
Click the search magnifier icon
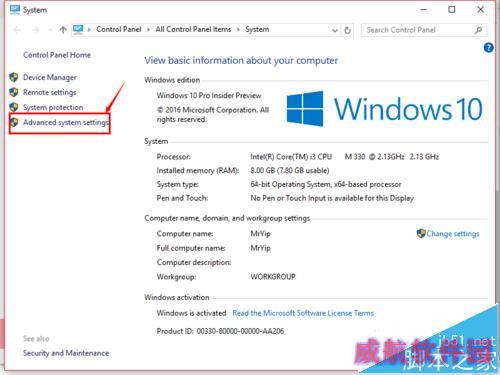[x=478, y=30]
